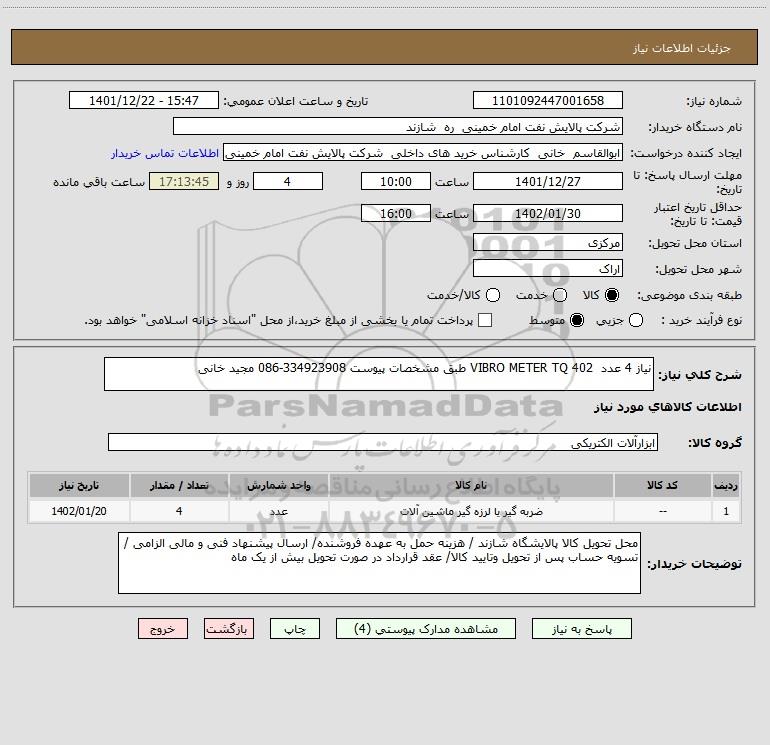
Task: Click the کد کالا column header
Action: (662, 485)
